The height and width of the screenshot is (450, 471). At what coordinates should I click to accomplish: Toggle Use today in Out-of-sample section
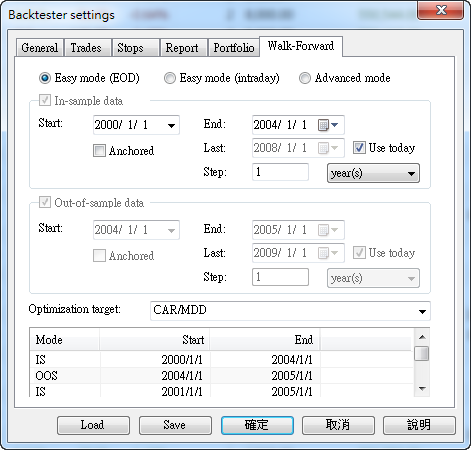(359, 253)
